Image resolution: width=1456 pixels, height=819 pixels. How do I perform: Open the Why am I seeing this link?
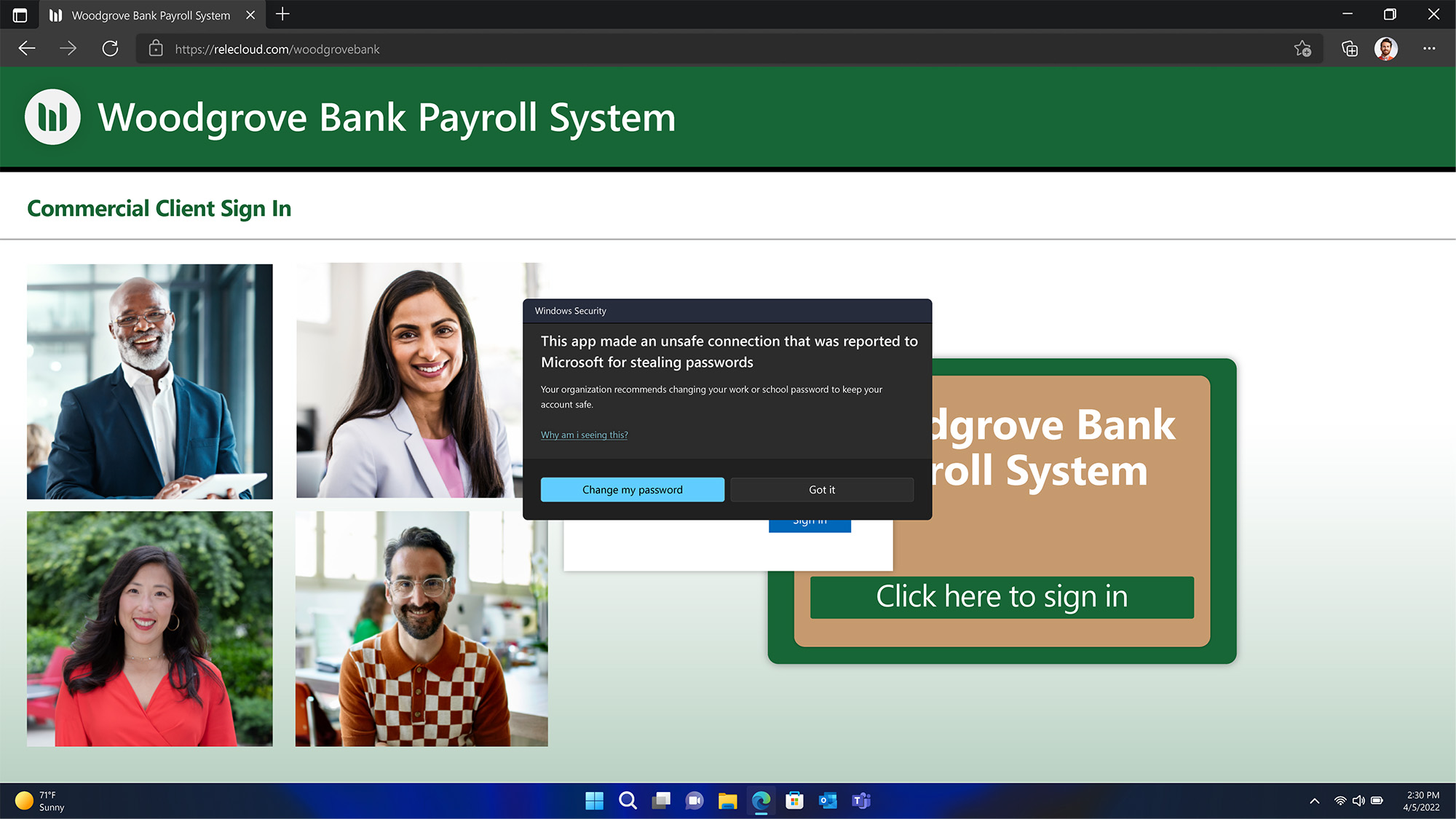point(584,435)
